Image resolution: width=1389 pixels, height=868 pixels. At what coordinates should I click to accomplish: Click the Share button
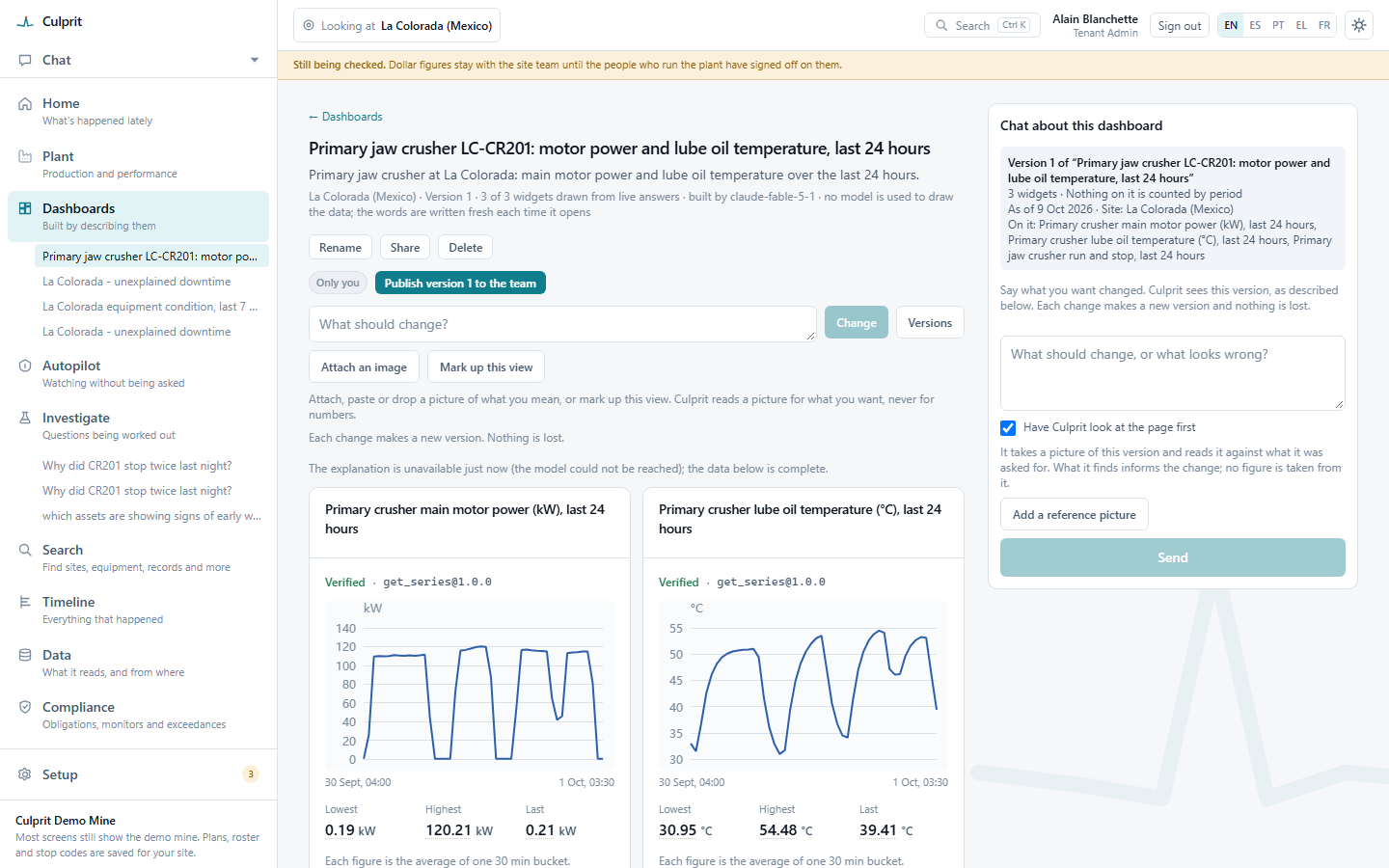(405, 248)
